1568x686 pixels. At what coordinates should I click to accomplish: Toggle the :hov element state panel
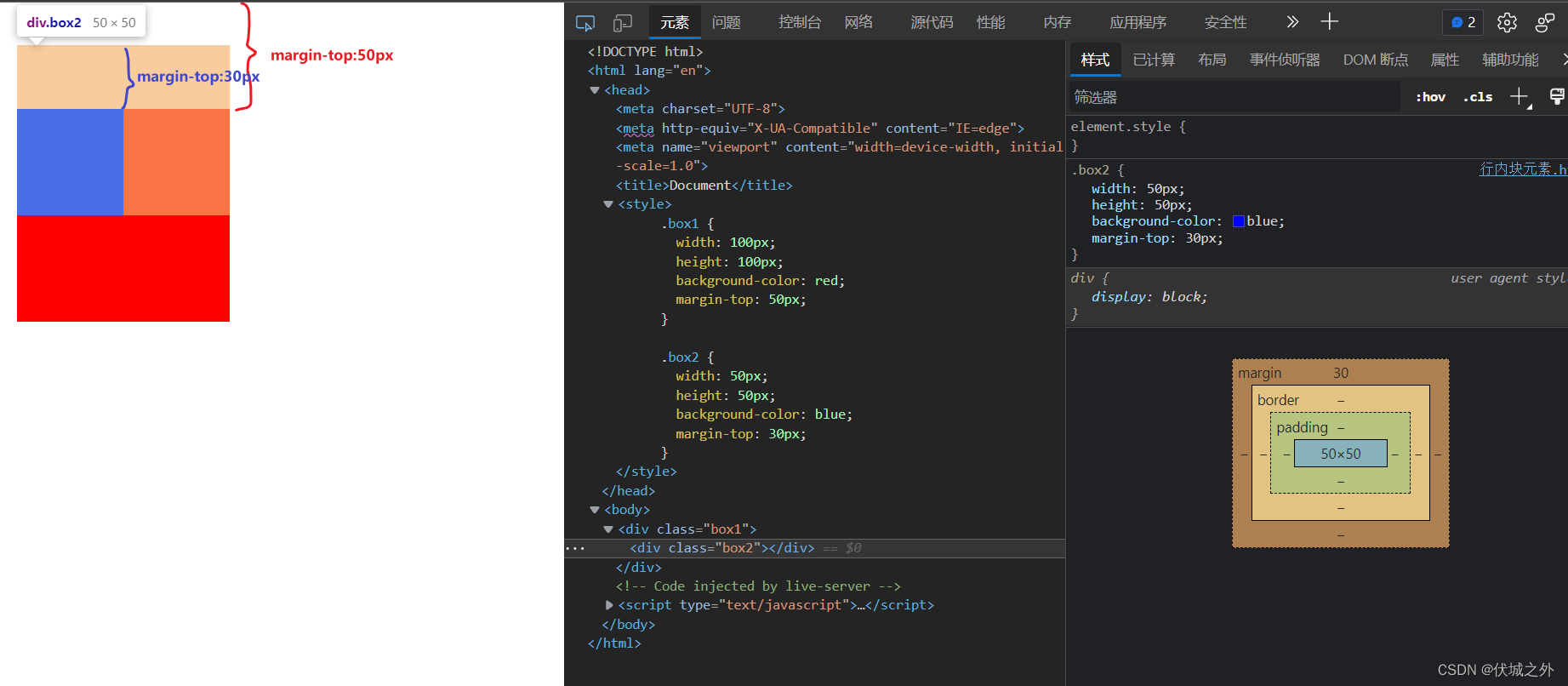click(1430, 97)
